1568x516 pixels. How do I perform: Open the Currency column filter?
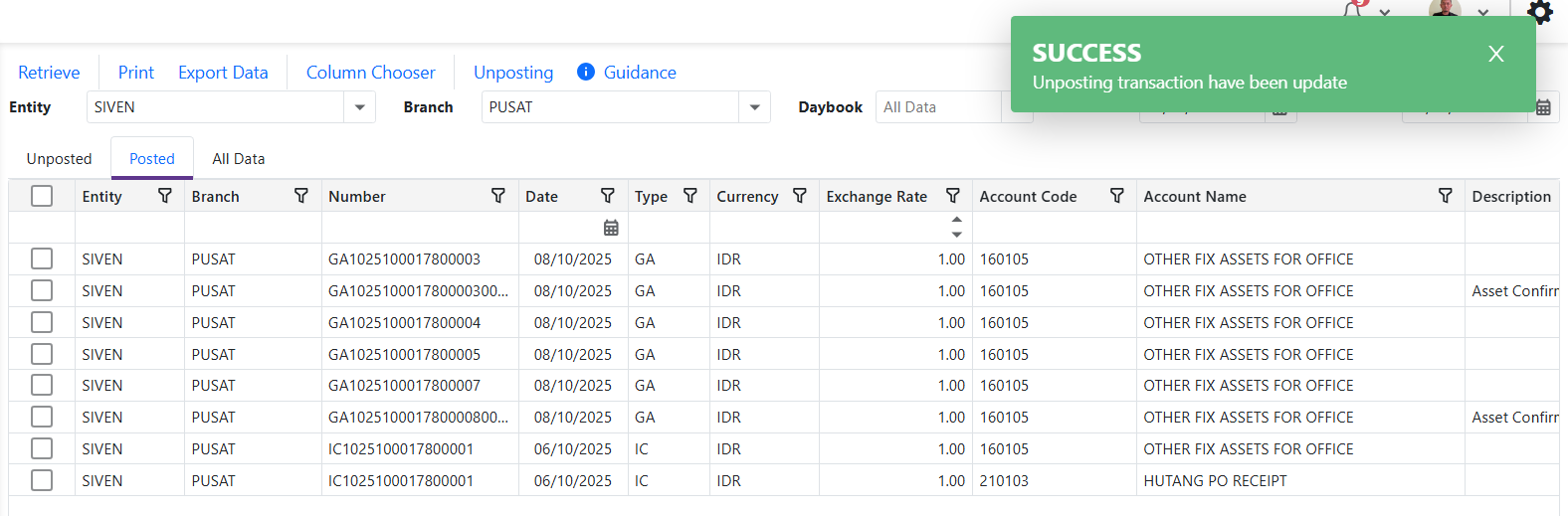point(800,196)
